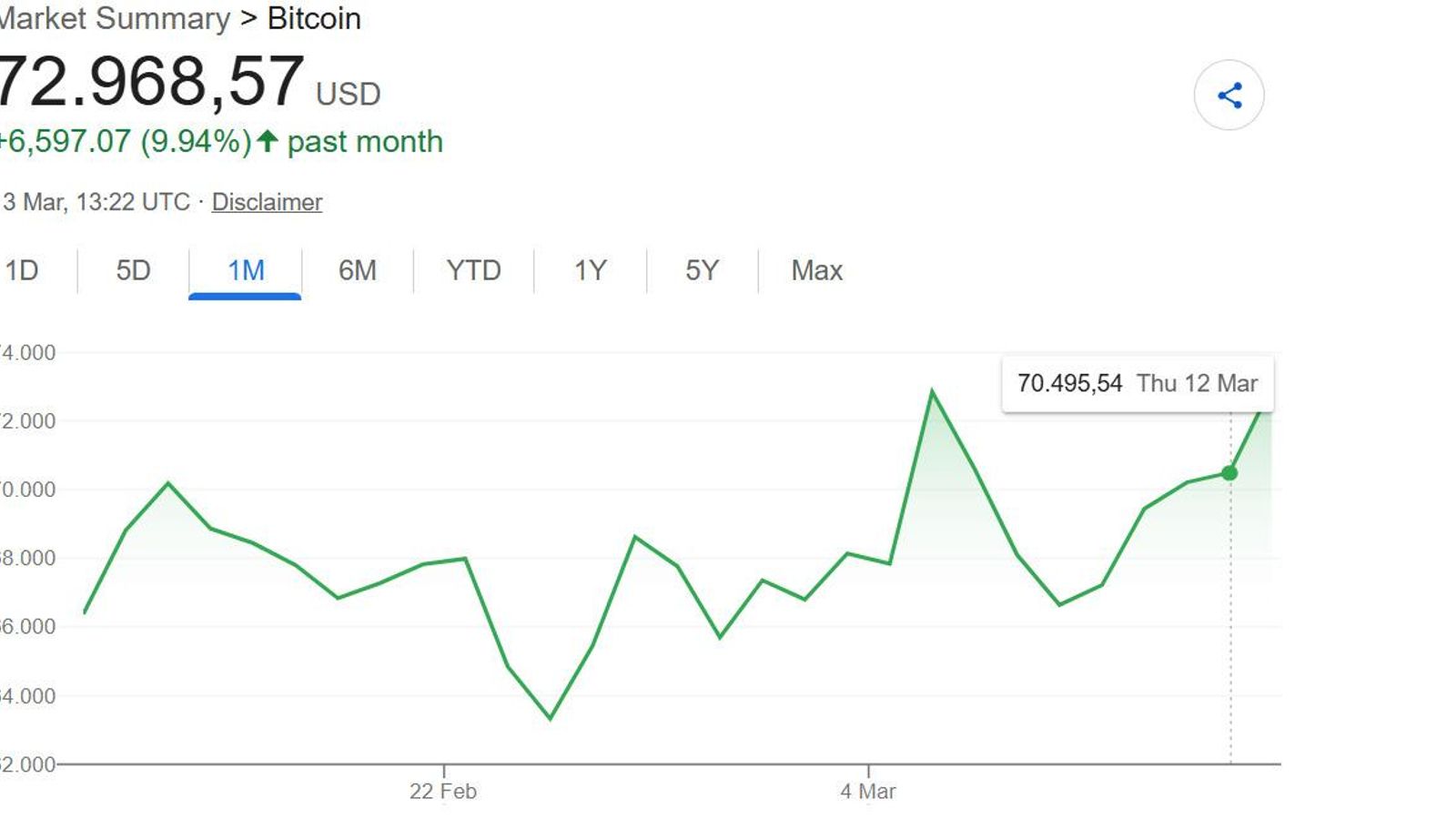Viewport: 1456px width, 819px height.
Task: Click the Bitcoin breadcrumb link
Action: coord(313,18)
